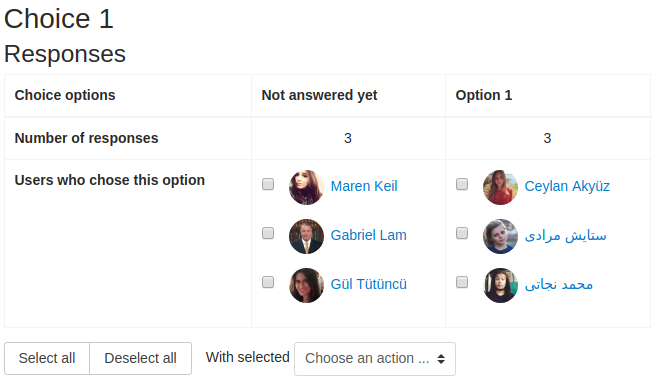Open the محمد نجاتی name link
Image resolution: width=652 pixels, height=382 pixels.
point(558,285)
